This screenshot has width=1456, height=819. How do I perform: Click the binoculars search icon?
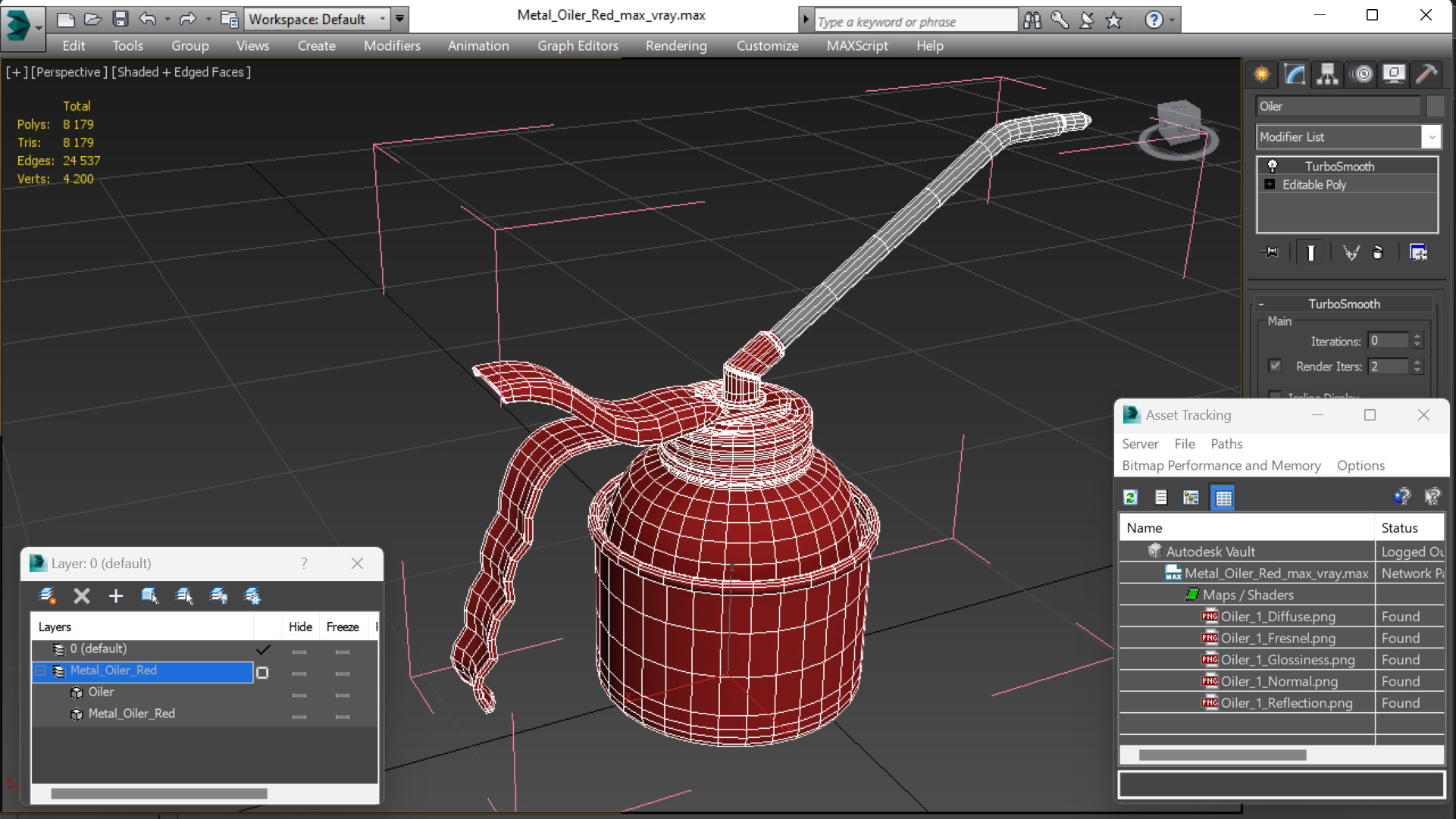coord(1032,20)
